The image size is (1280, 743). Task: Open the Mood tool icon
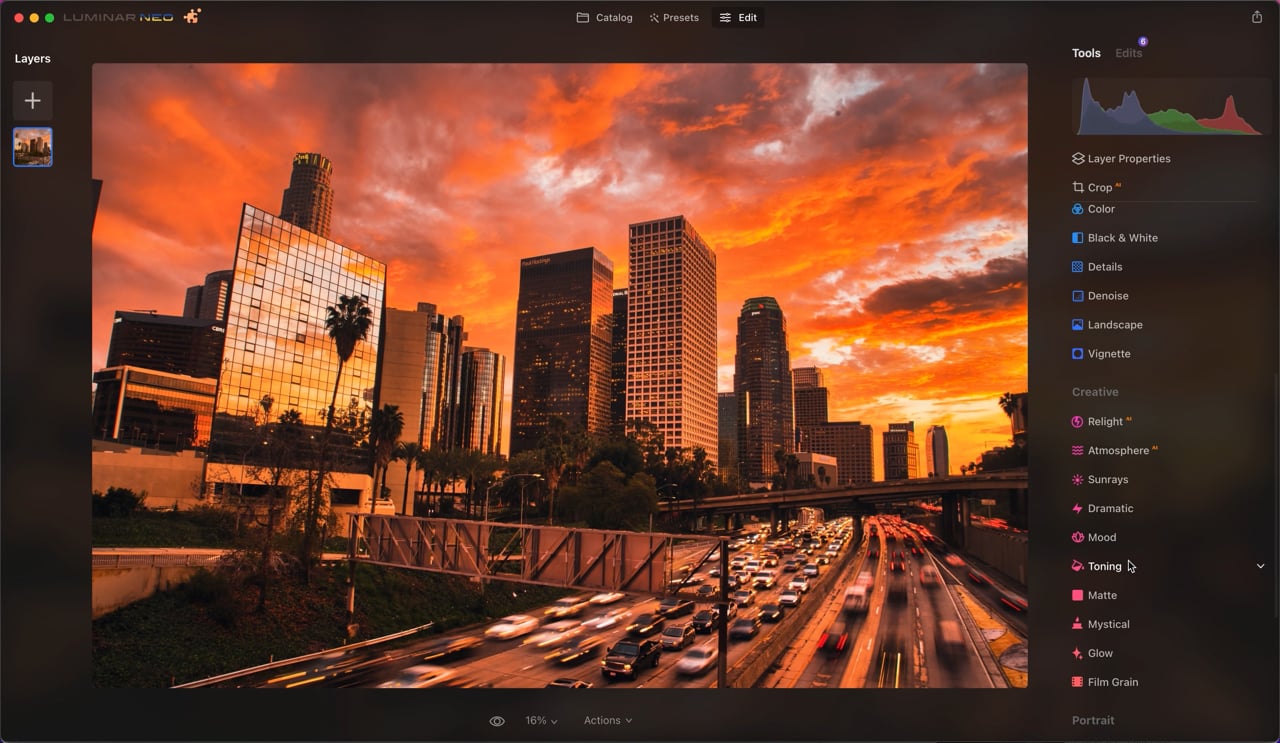[1077, 538]
